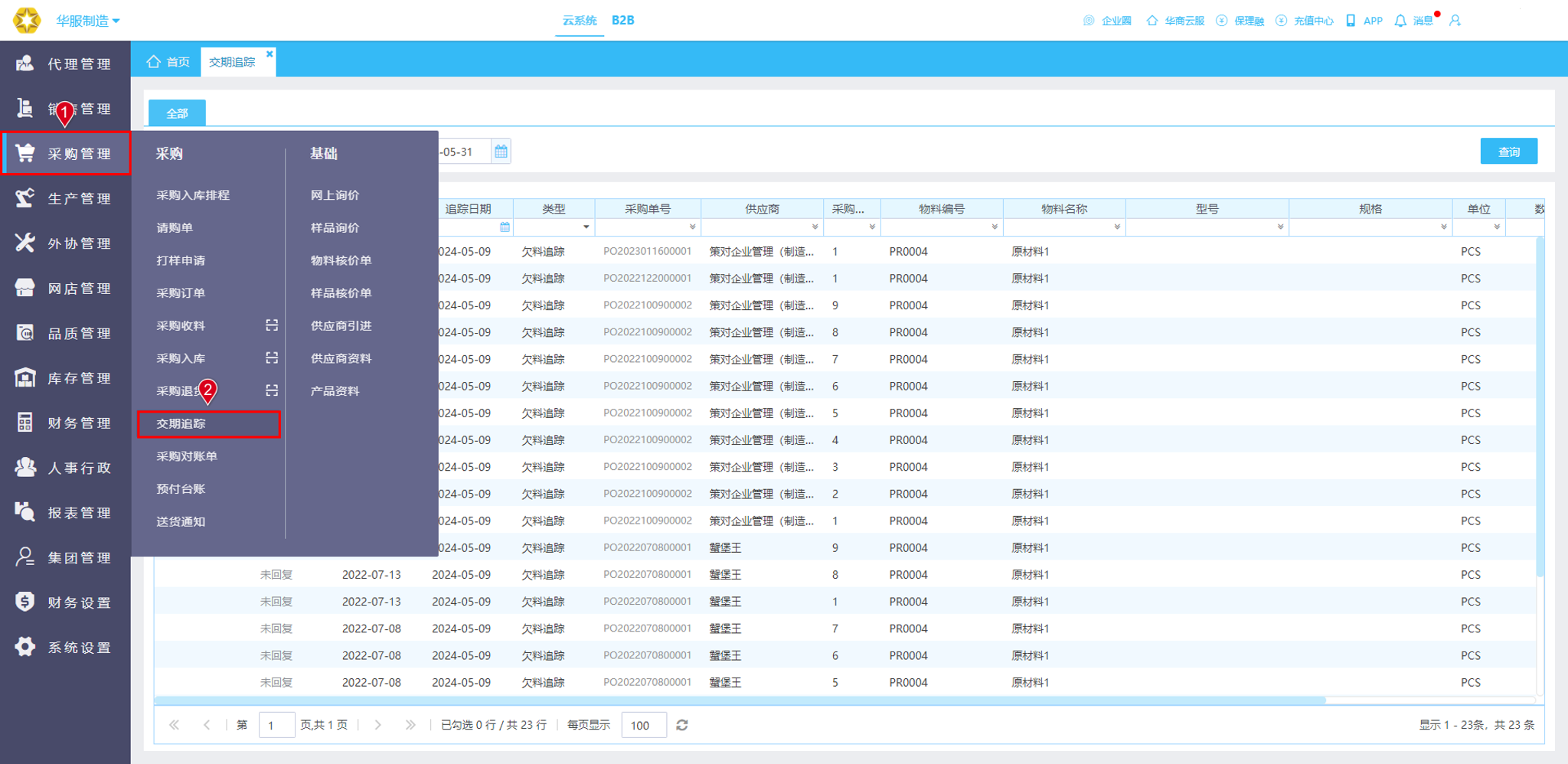
Task: Click the 采购入库 scan icon
Action: point(272,358)
